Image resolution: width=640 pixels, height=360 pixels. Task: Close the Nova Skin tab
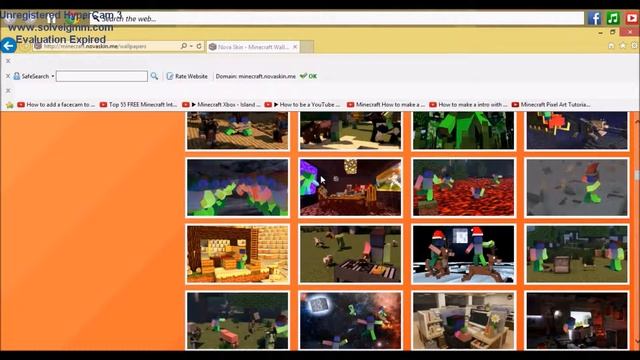tap(295, 47)
